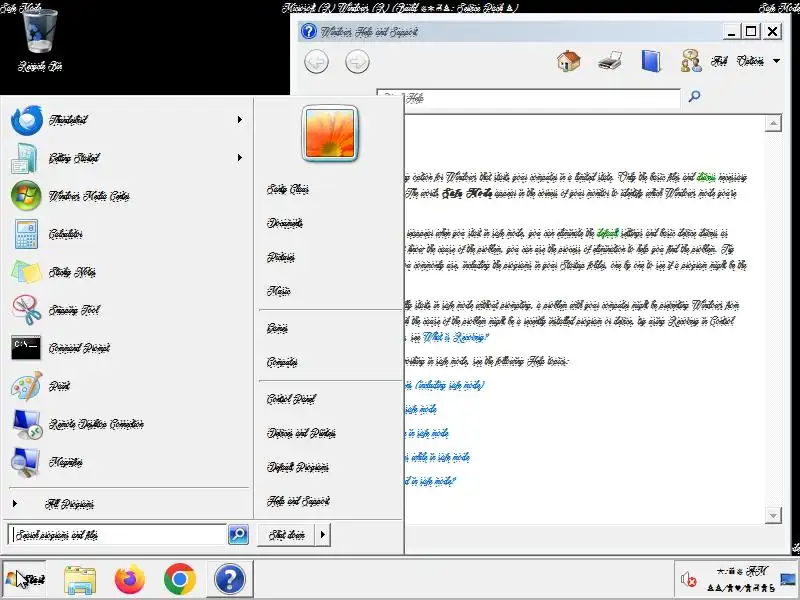Select Help and Support taskbar button
This screenshot has height=600, width=800.
[230, 579]
